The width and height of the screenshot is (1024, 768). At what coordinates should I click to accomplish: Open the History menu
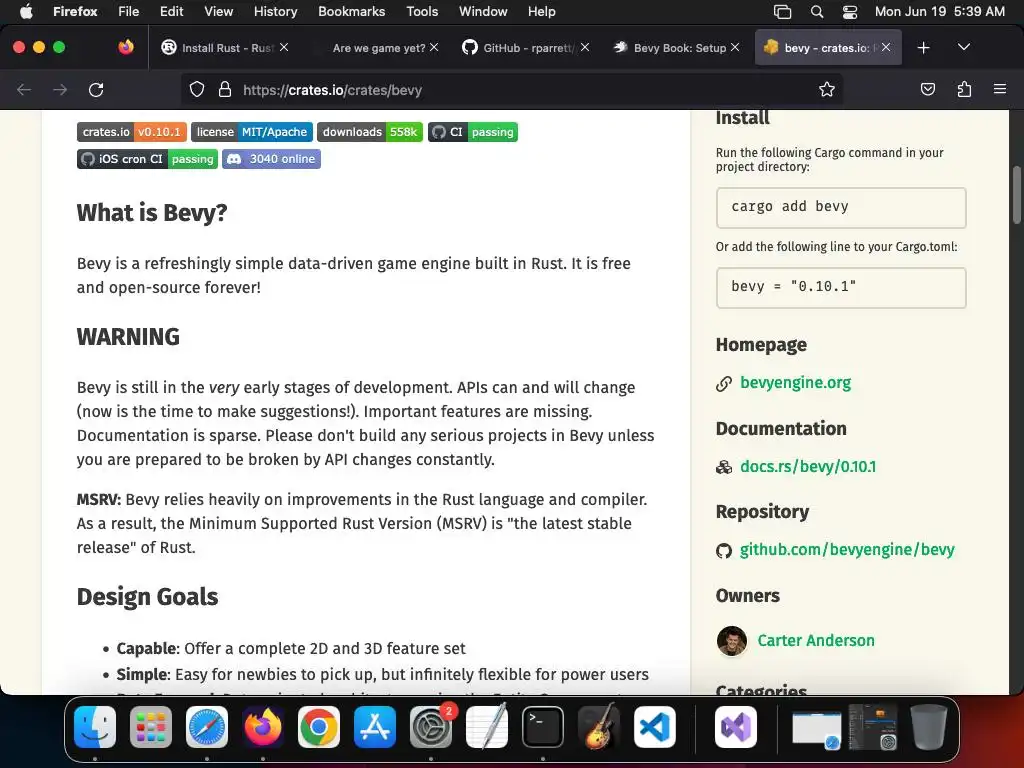275,12
